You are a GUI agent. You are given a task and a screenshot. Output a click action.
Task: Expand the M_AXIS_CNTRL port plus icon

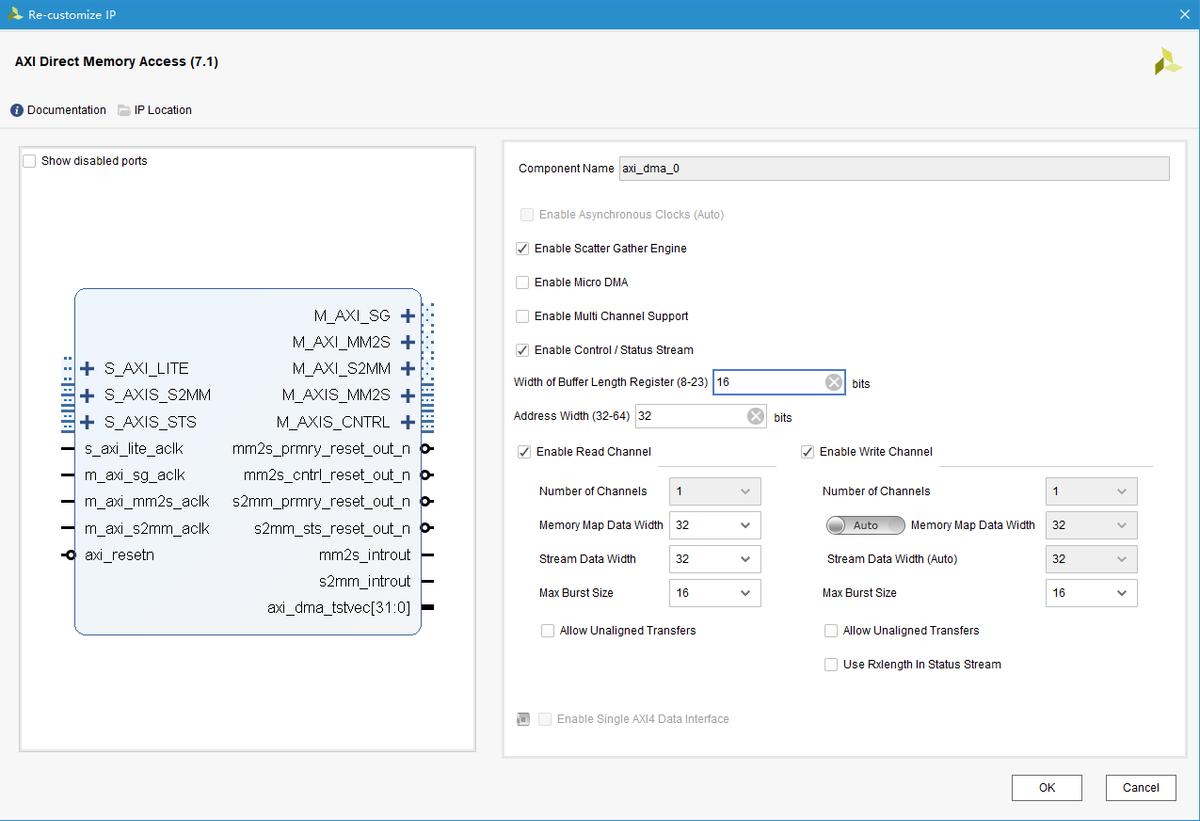coord(407,422)
